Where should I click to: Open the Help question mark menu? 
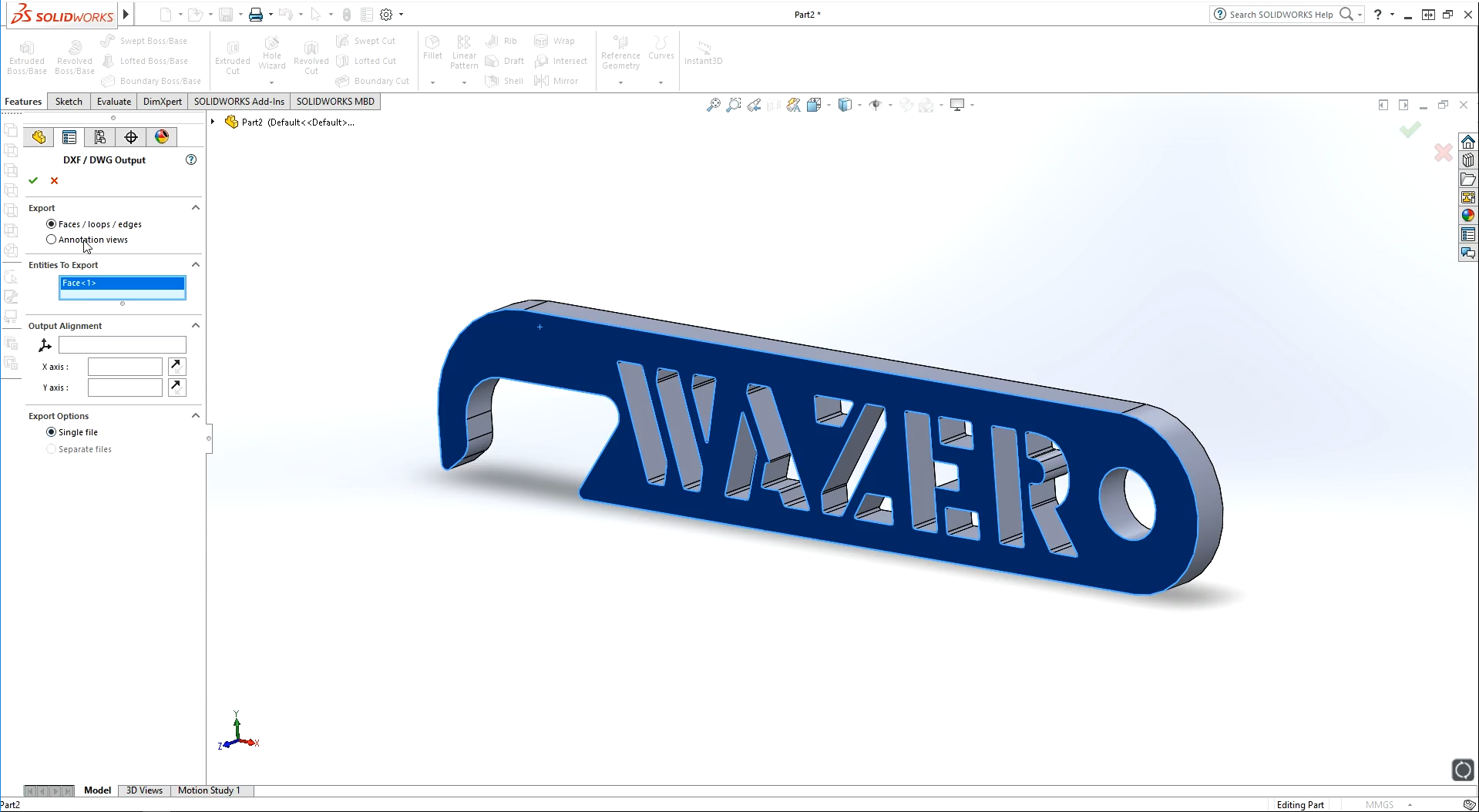[1377, 15]
